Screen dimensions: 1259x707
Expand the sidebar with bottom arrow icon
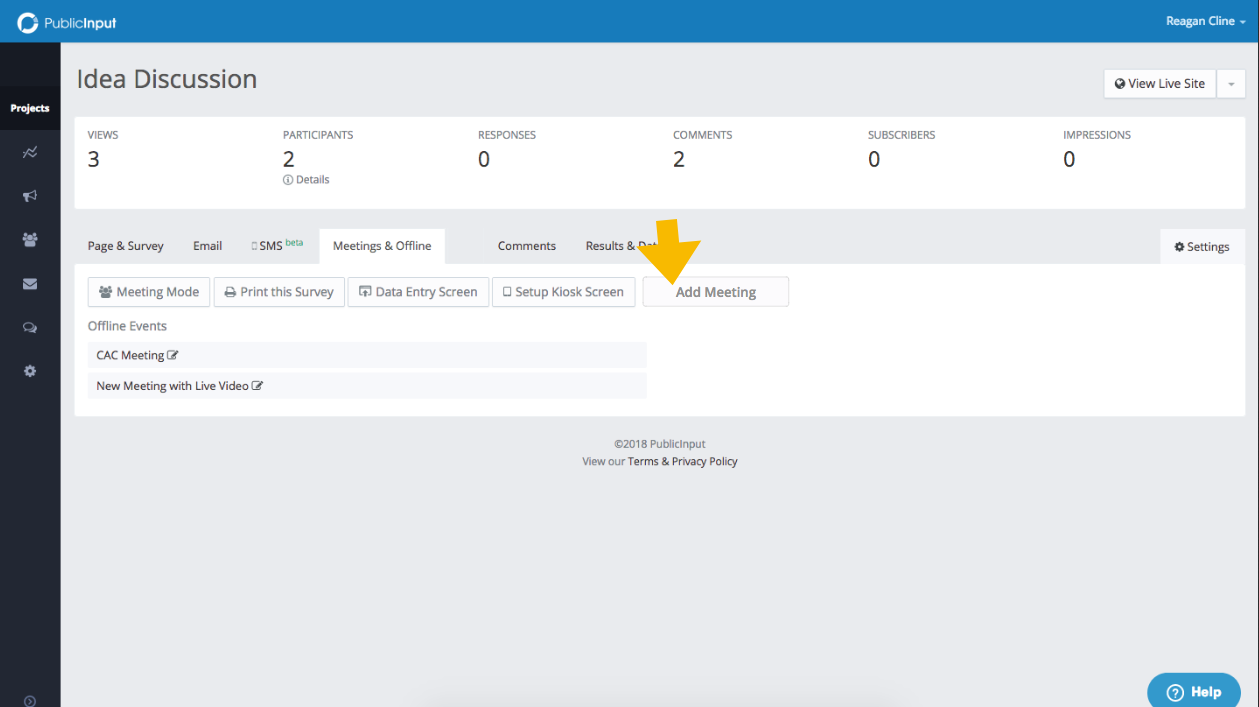coord(30,700)
